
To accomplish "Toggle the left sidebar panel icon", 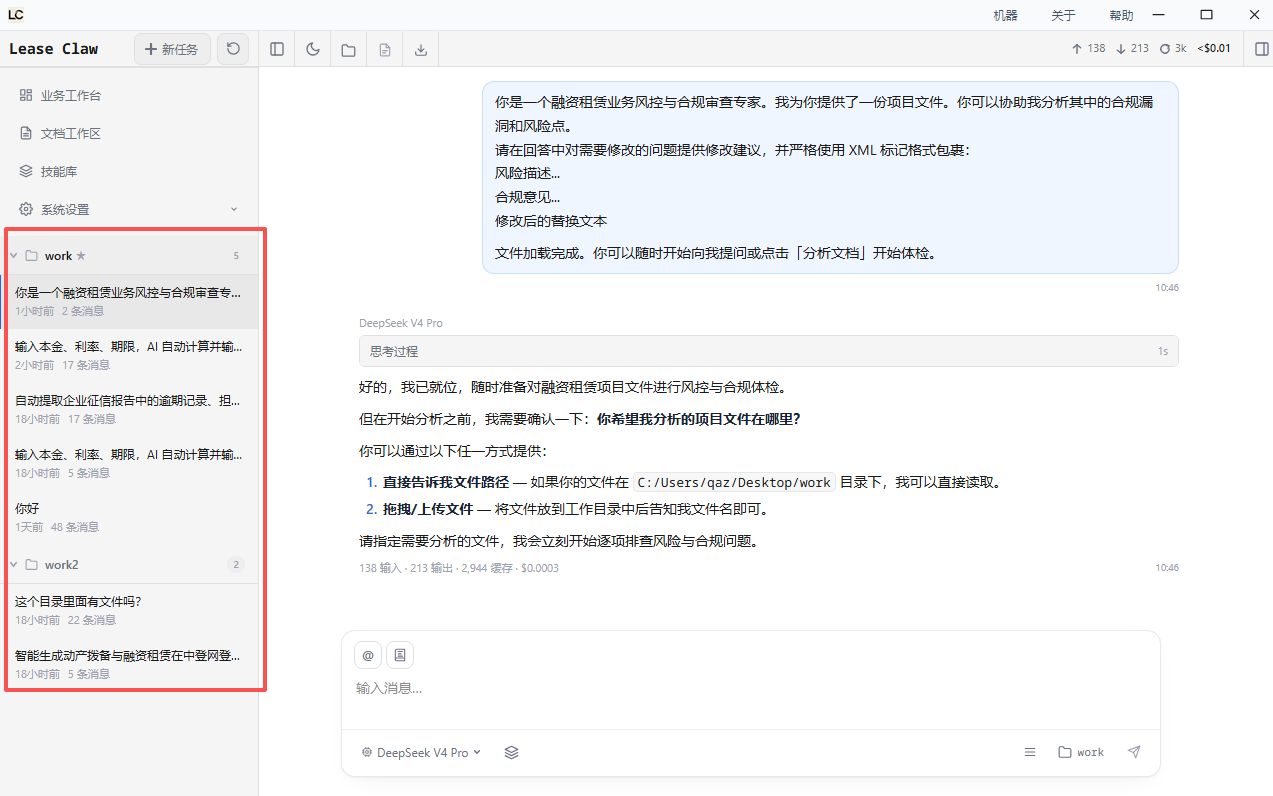I will [x=277, y=49].
